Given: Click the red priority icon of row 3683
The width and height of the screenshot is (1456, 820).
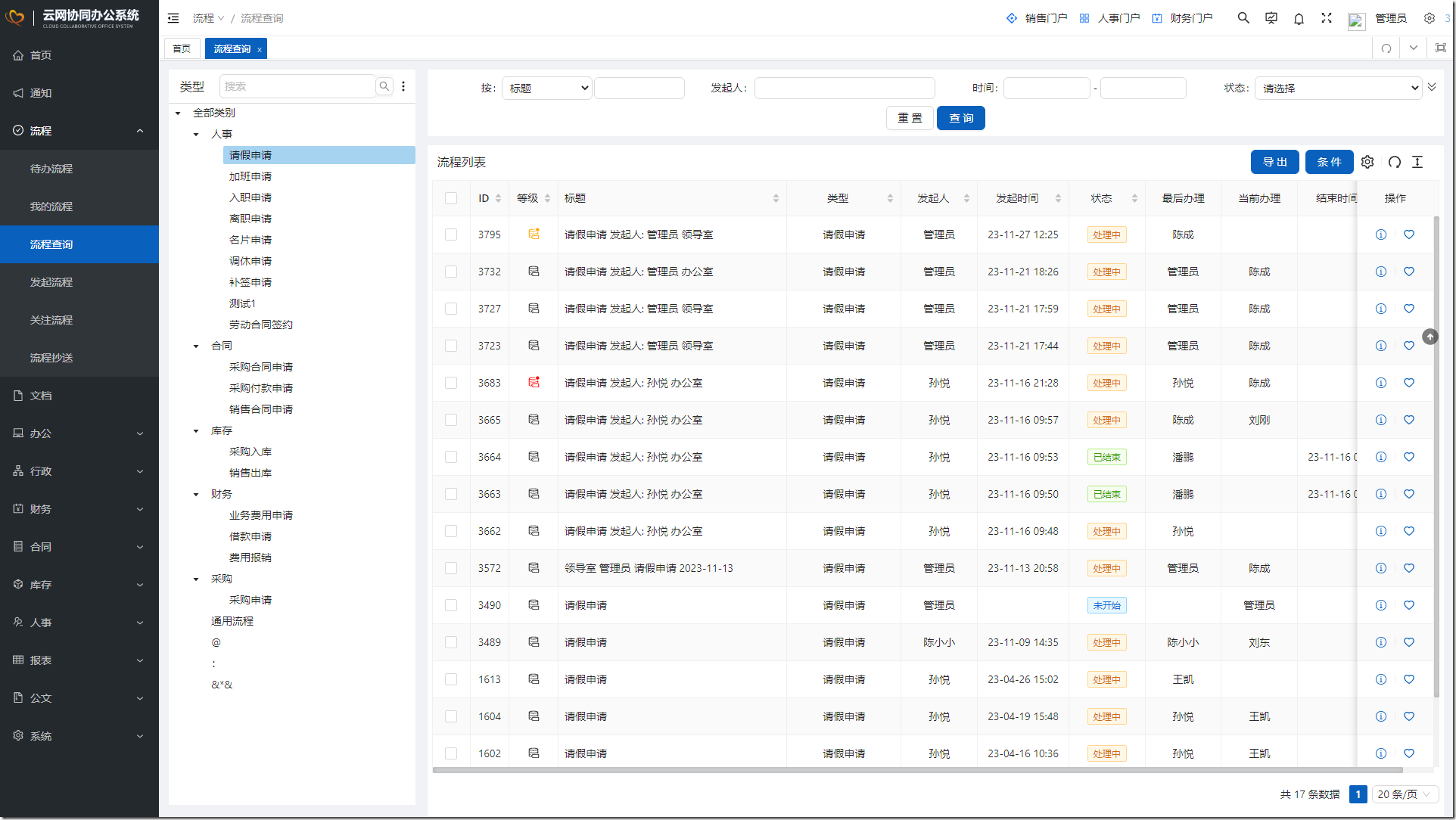Looking at the screenshot, I should coord(534,382).
